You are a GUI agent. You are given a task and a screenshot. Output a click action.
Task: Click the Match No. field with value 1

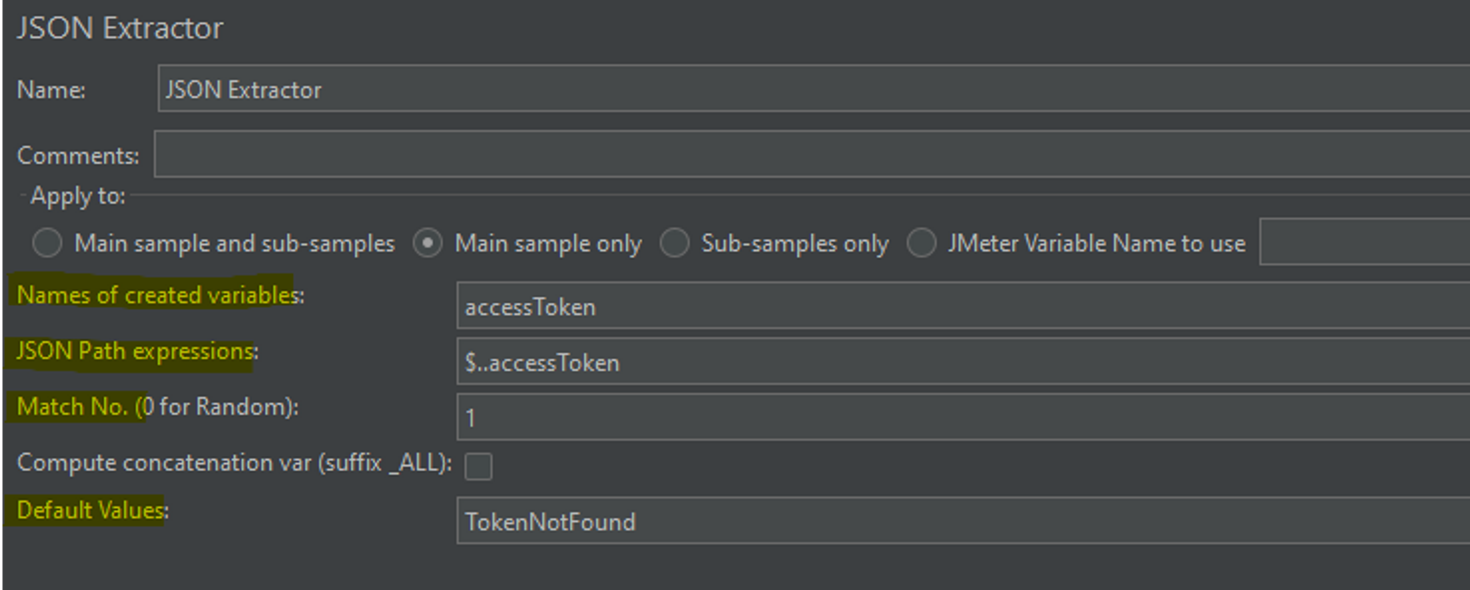960,417
